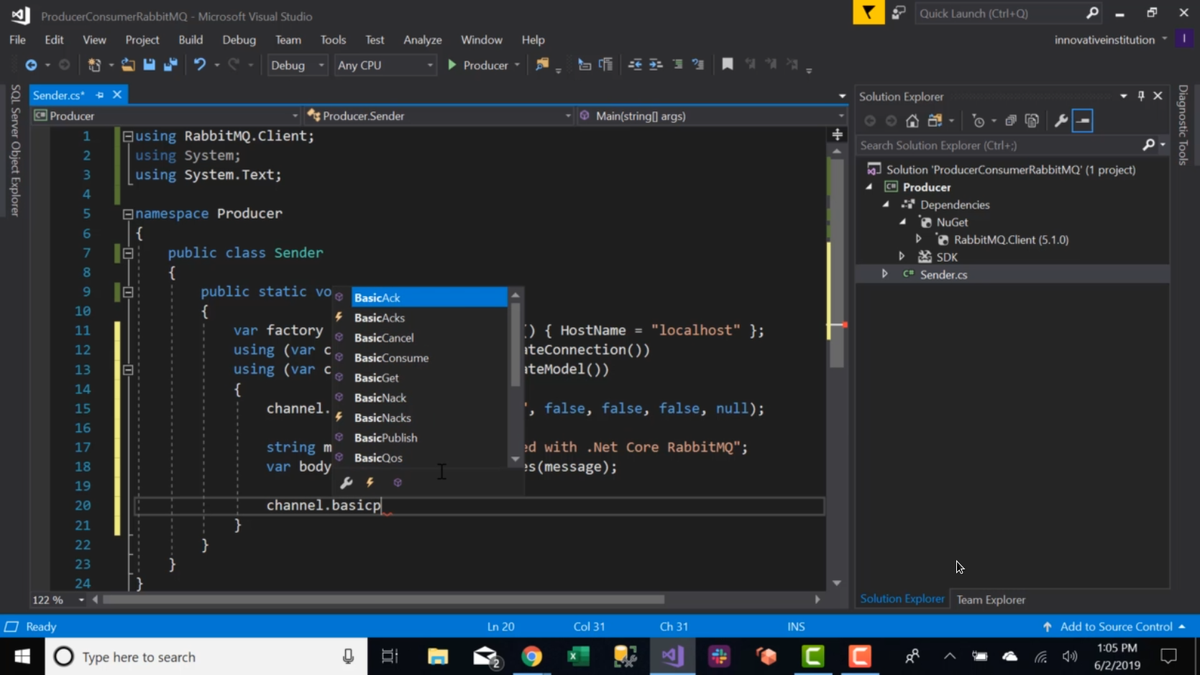This screenshot has height=675, width=1200.
Task: Save Sender.cs with the Save icon
Action: (x=149, y=65)
